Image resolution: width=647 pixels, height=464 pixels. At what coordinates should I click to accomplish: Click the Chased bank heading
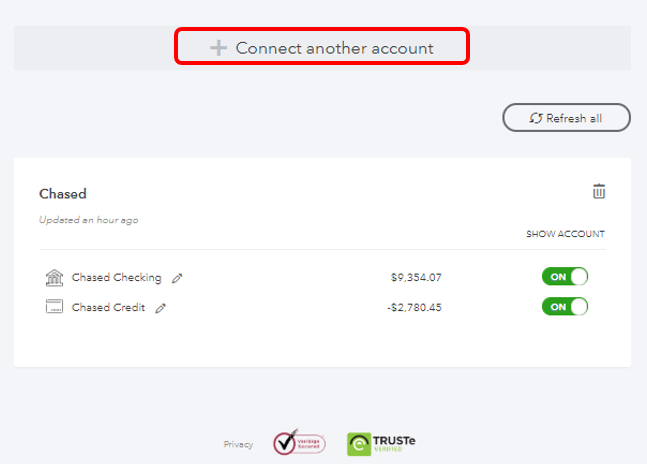[63, 194]
